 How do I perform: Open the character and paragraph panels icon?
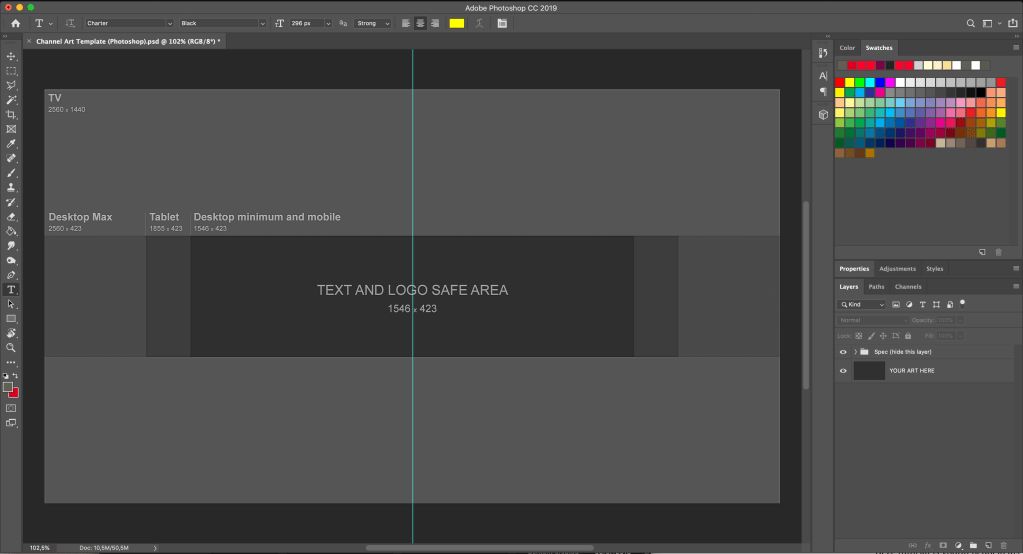coord(502,23)
